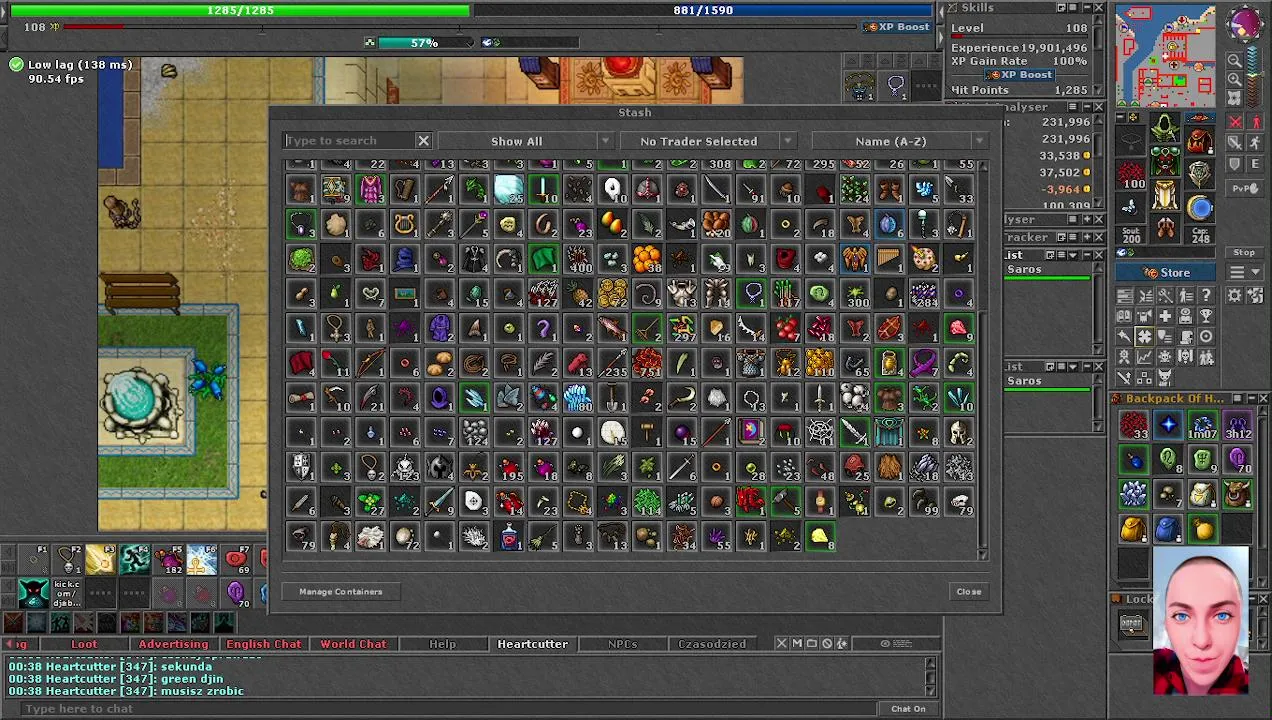Click the Stash search field
The width and height of the screenshot is (1272, 720).
pyautogui.click(x=348, y=141)
